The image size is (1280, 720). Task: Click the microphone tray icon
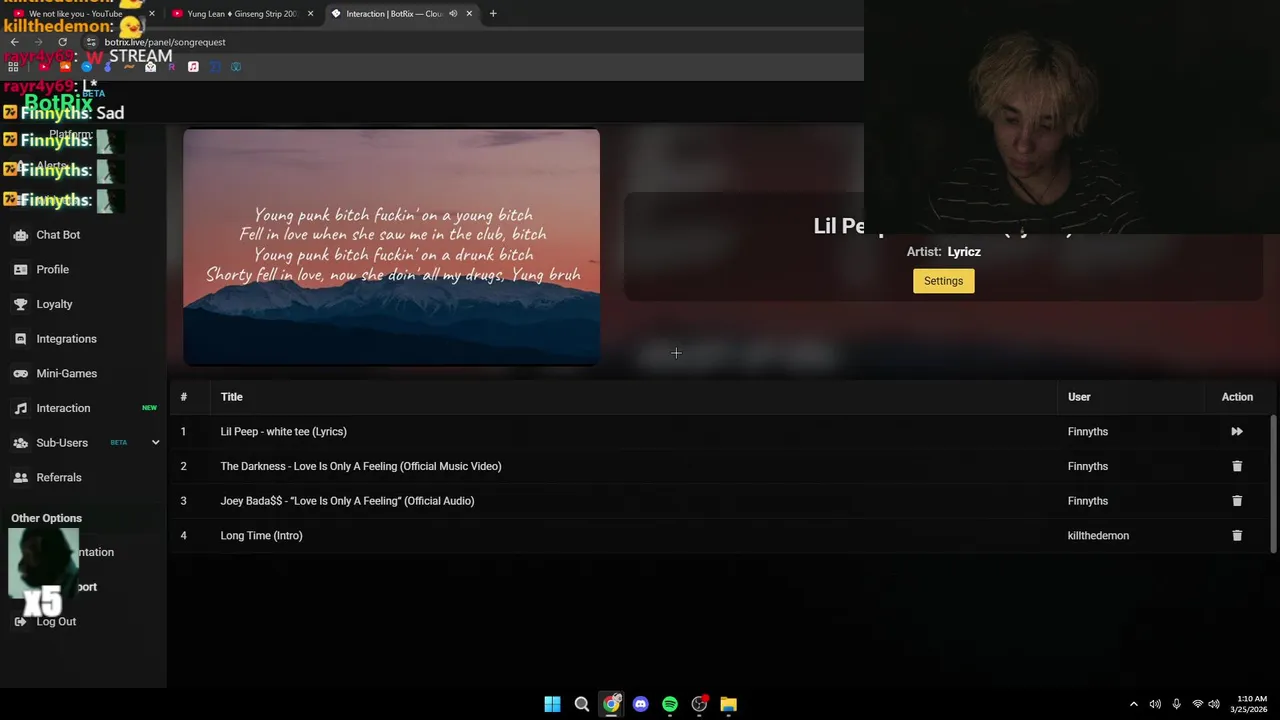click(x=1176, y=704)
